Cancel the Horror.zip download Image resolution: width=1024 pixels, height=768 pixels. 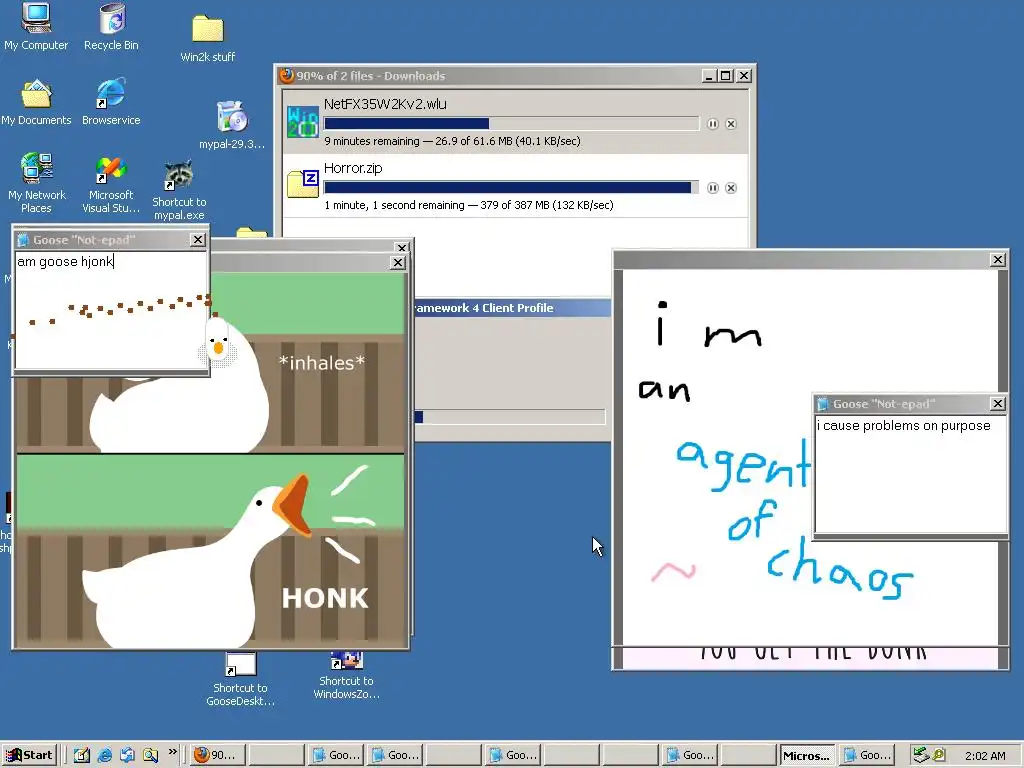click(x=731, y=188)
